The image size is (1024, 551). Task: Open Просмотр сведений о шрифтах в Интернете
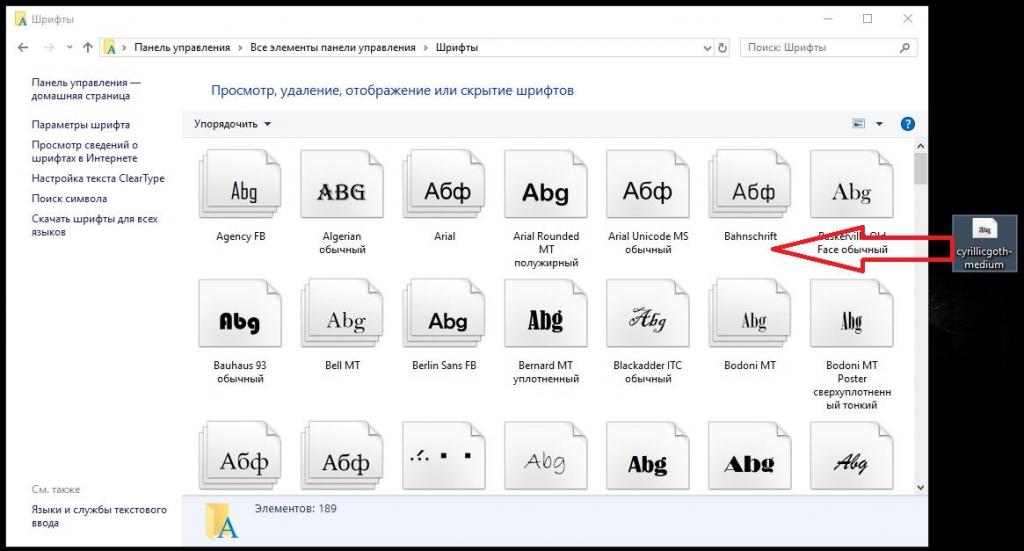tap(85, 151)
